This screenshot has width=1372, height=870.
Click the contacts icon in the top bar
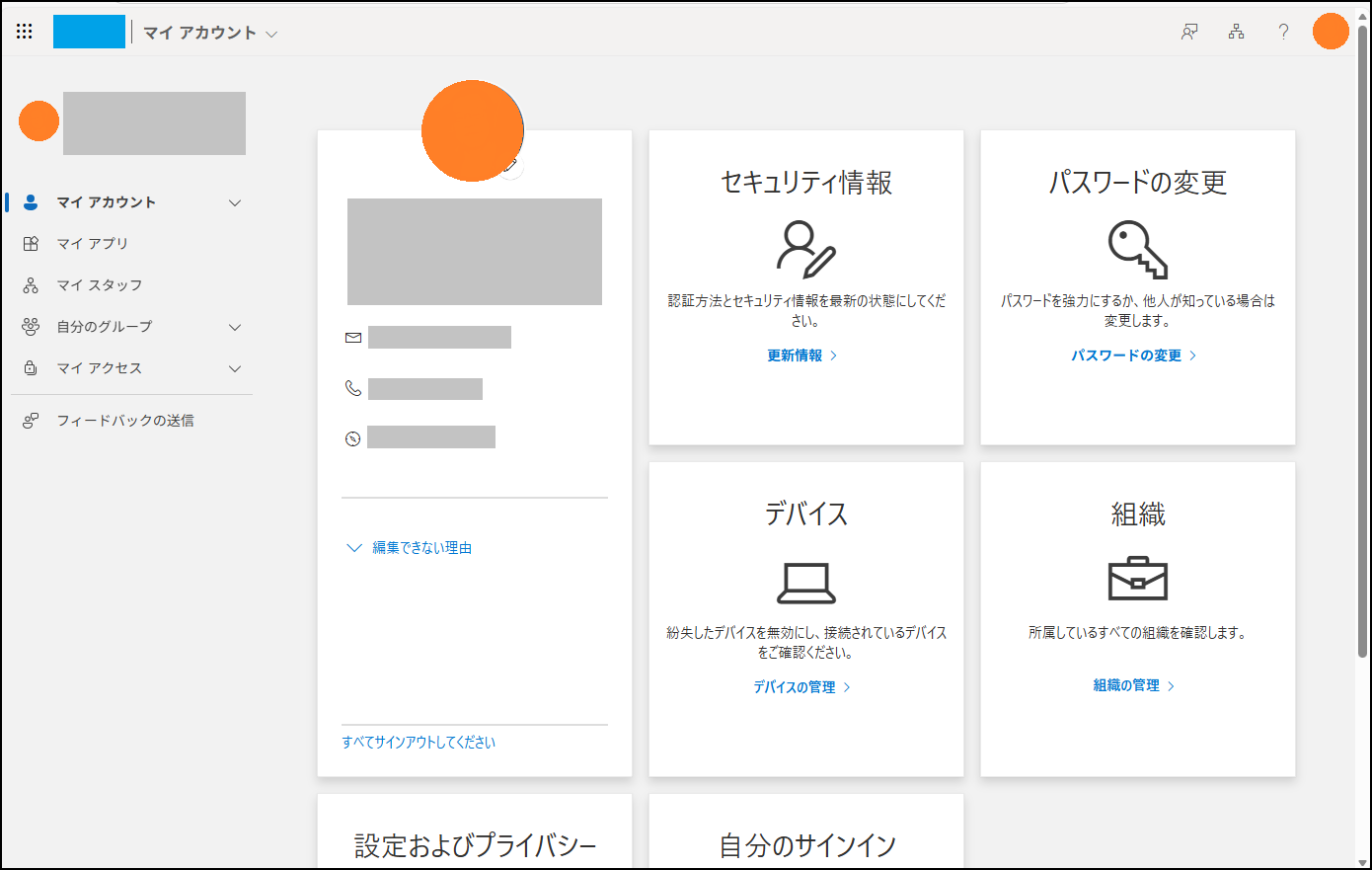coord(1188,32)
